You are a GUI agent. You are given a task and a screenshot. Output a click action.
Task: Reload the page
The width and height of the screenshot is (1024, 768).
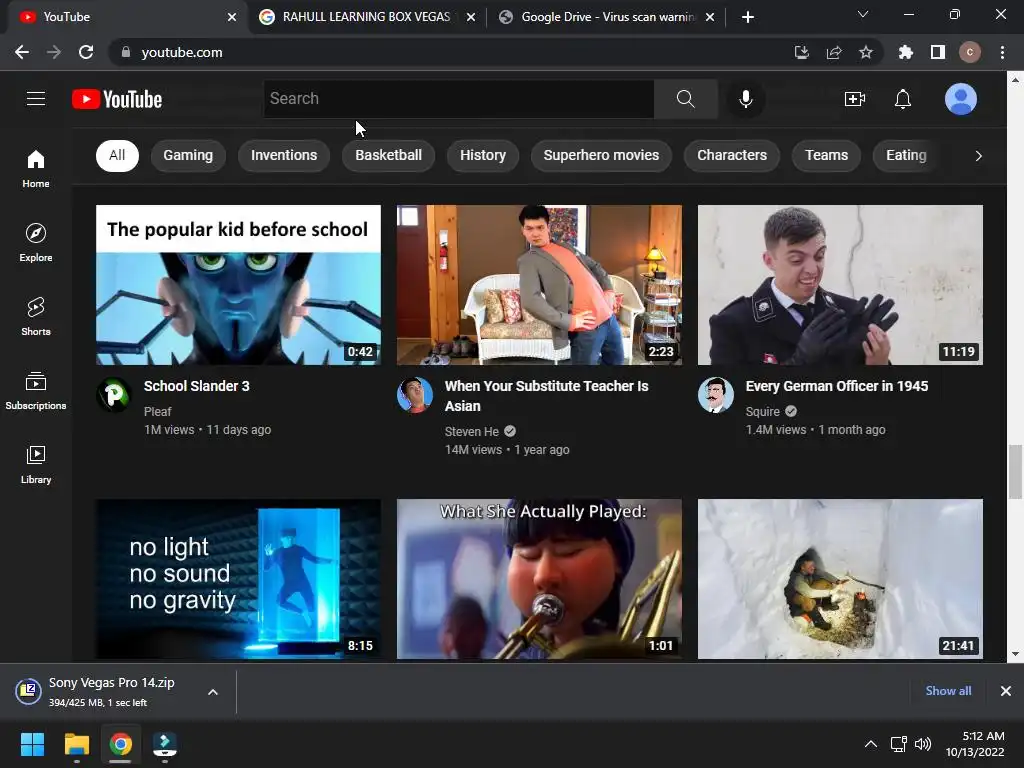[86, 52]
